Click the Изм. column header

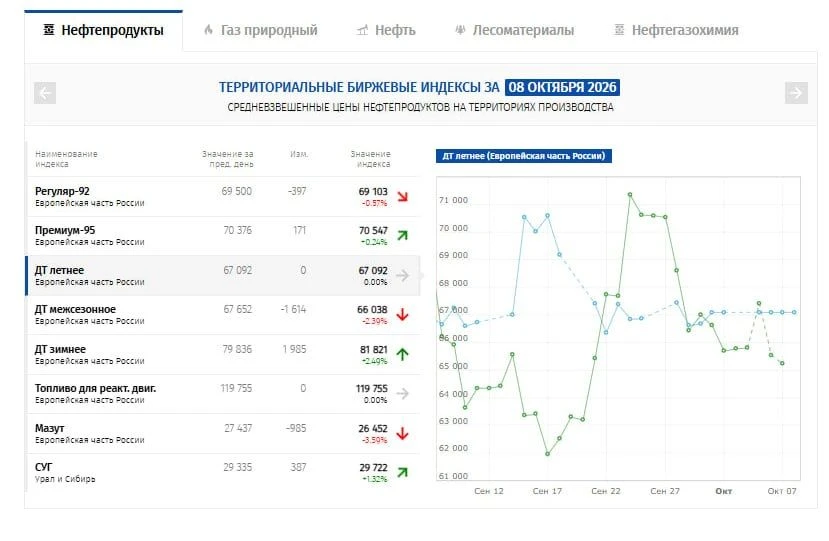pos(299,154)
